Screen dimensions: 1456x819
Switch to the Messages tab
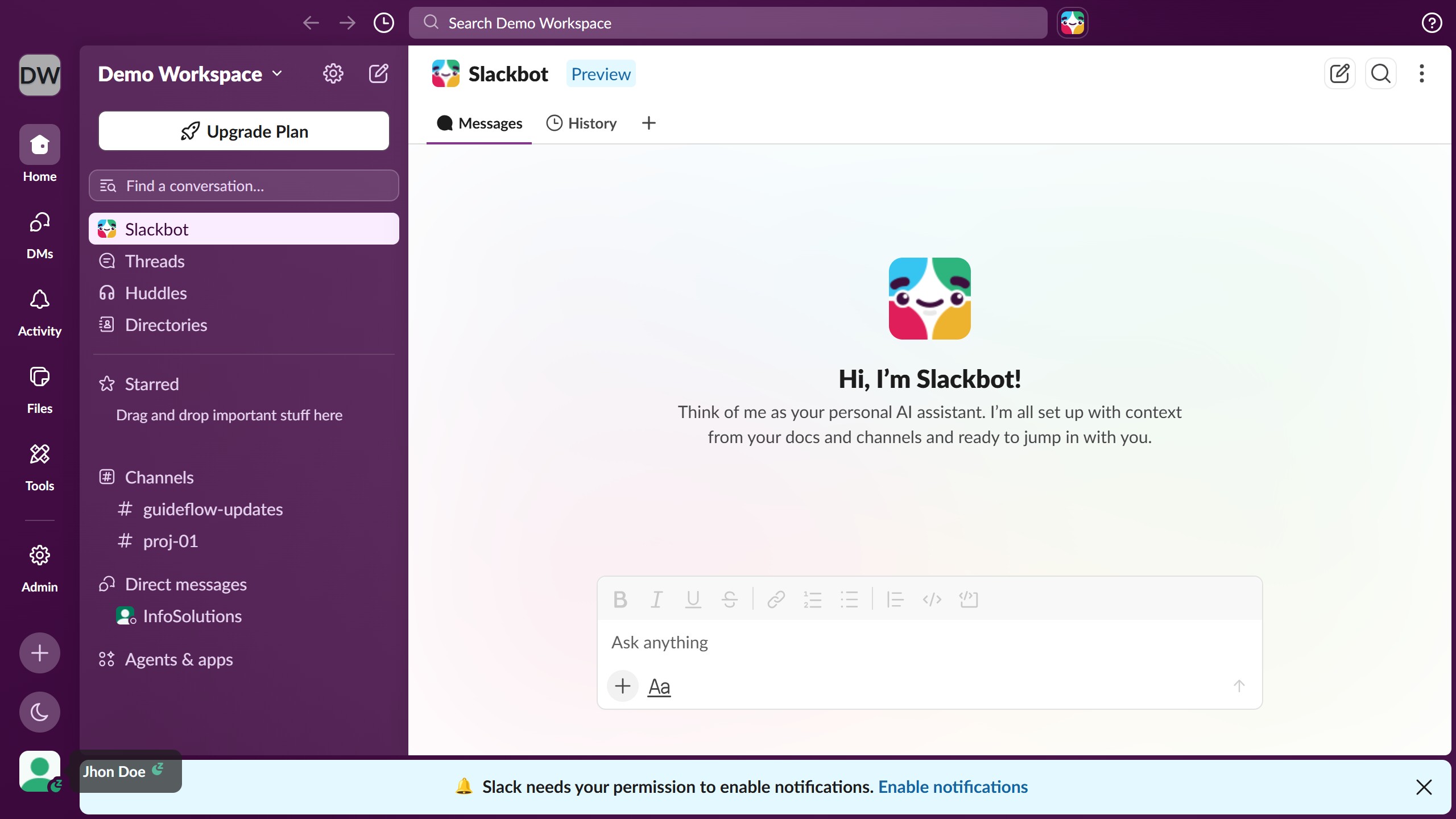point(479,123)
